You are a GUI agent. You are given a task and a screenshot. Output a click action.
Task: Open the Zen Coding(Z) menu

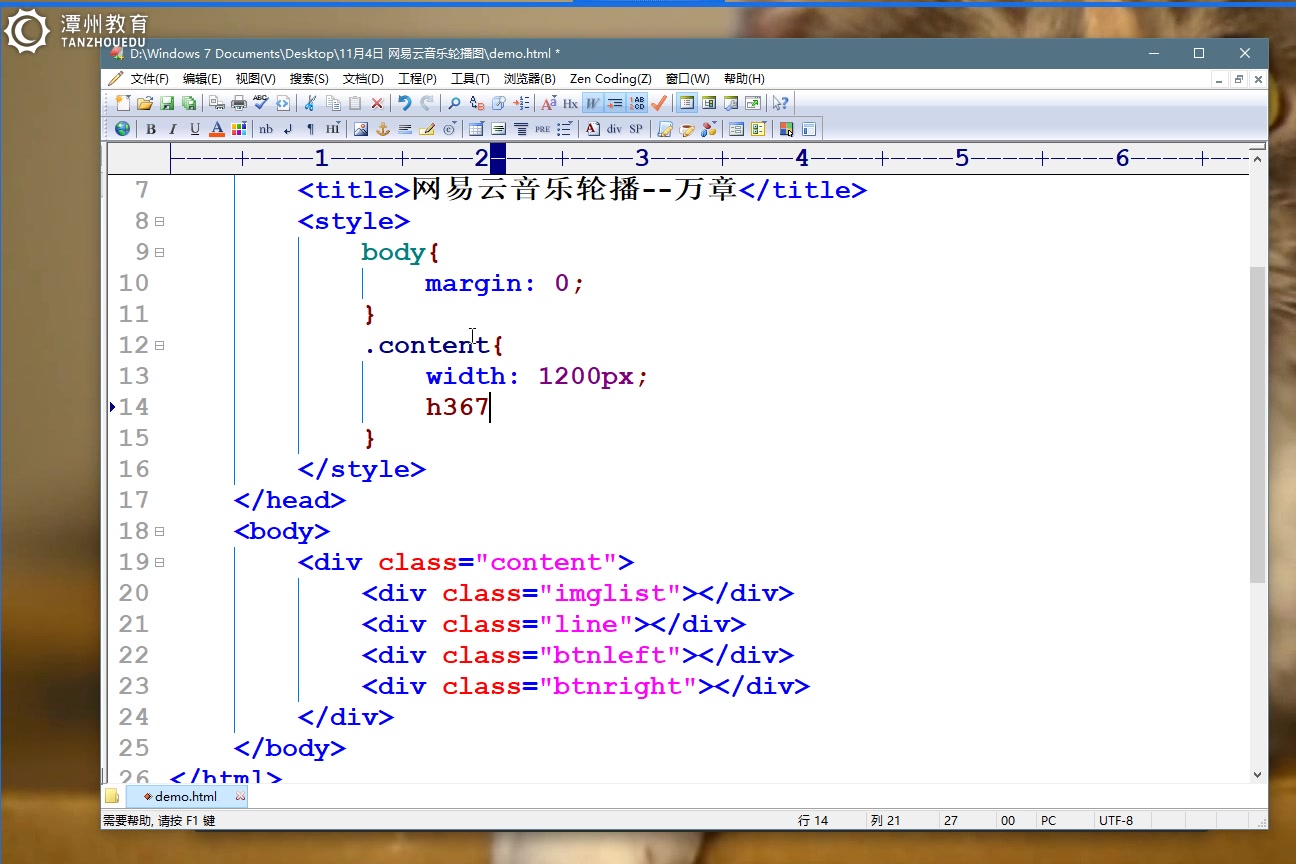pos(611,79)
